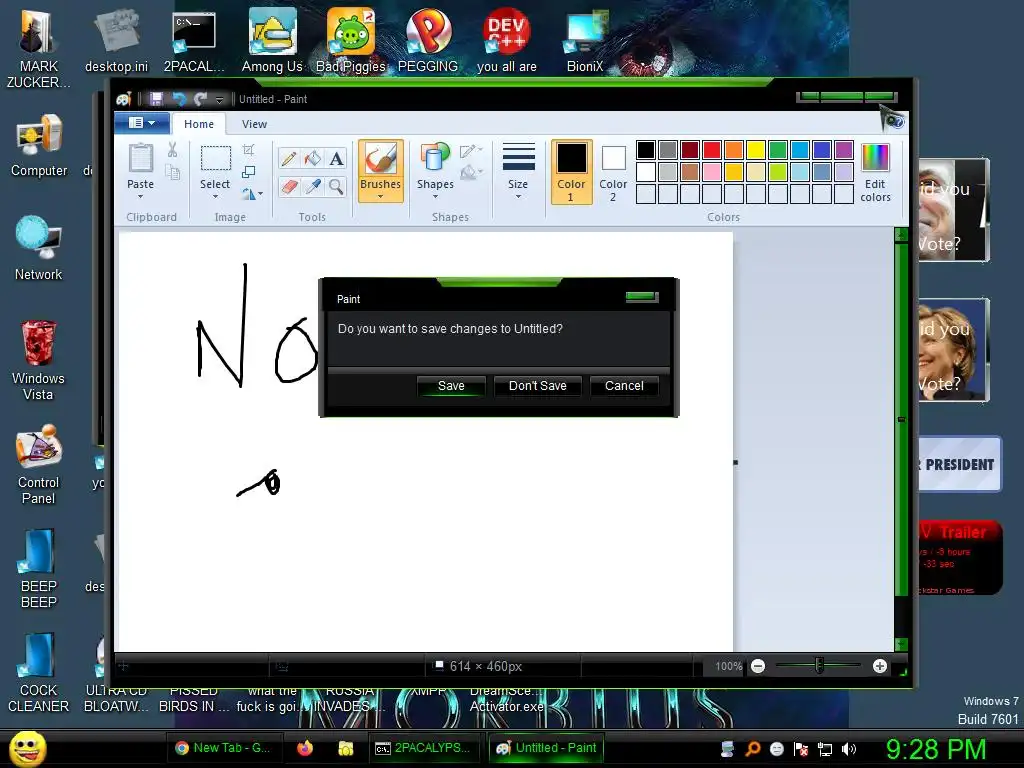The image size is (1024, 768).
Task: Click the smiley Start button
Action: (x=27, y=748)
